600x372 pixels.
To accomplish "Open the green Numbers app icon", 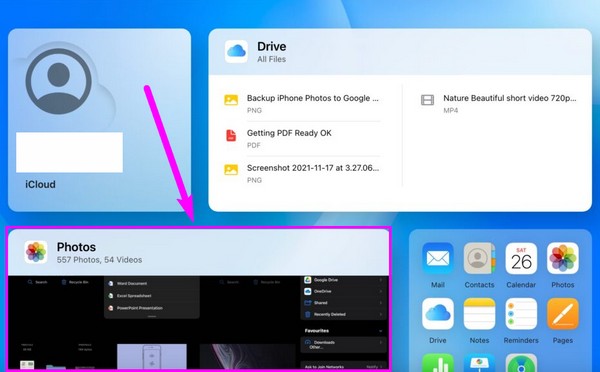I will [x=438, y=363].
